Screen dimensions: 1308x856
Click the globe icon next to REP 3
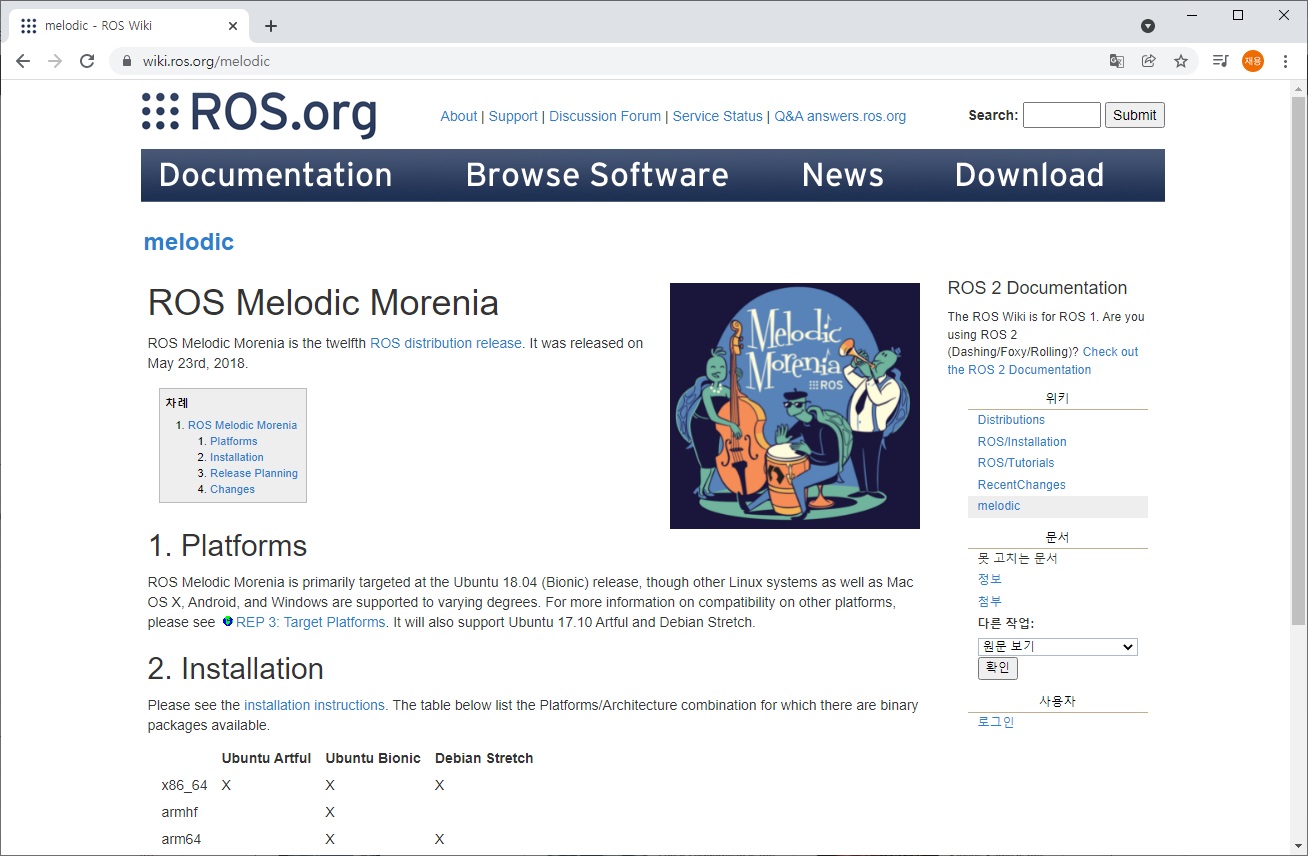coord(228,622)
